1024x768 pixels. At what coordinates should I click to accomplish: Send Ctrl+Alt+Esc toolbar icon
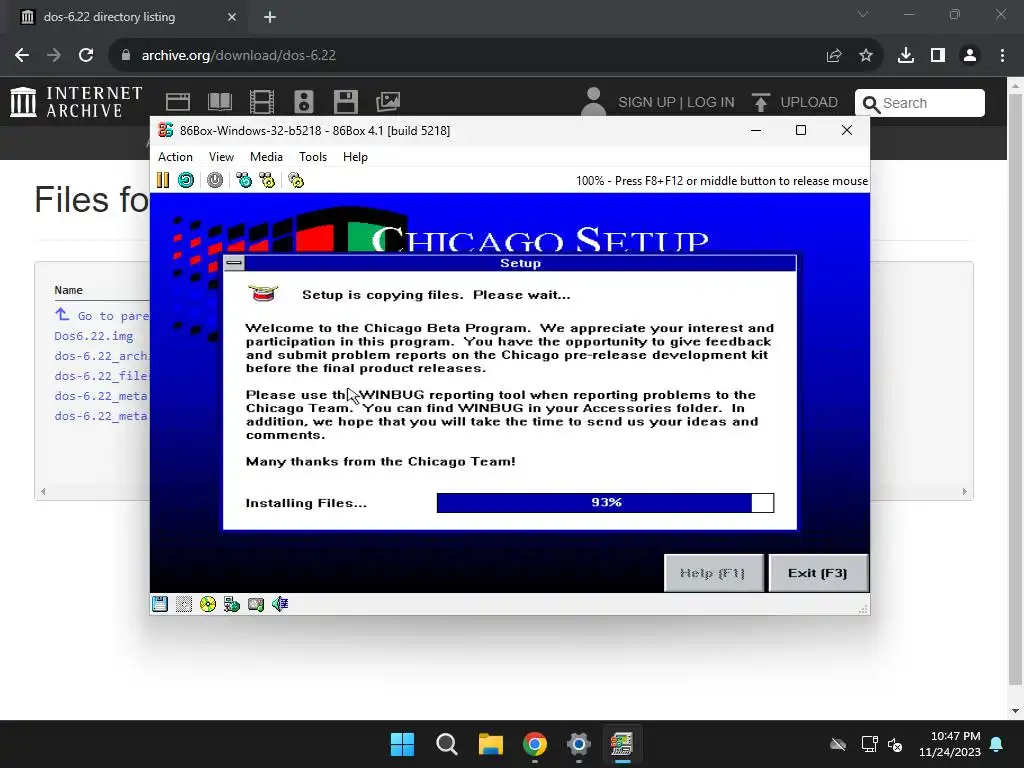(267, 180)
